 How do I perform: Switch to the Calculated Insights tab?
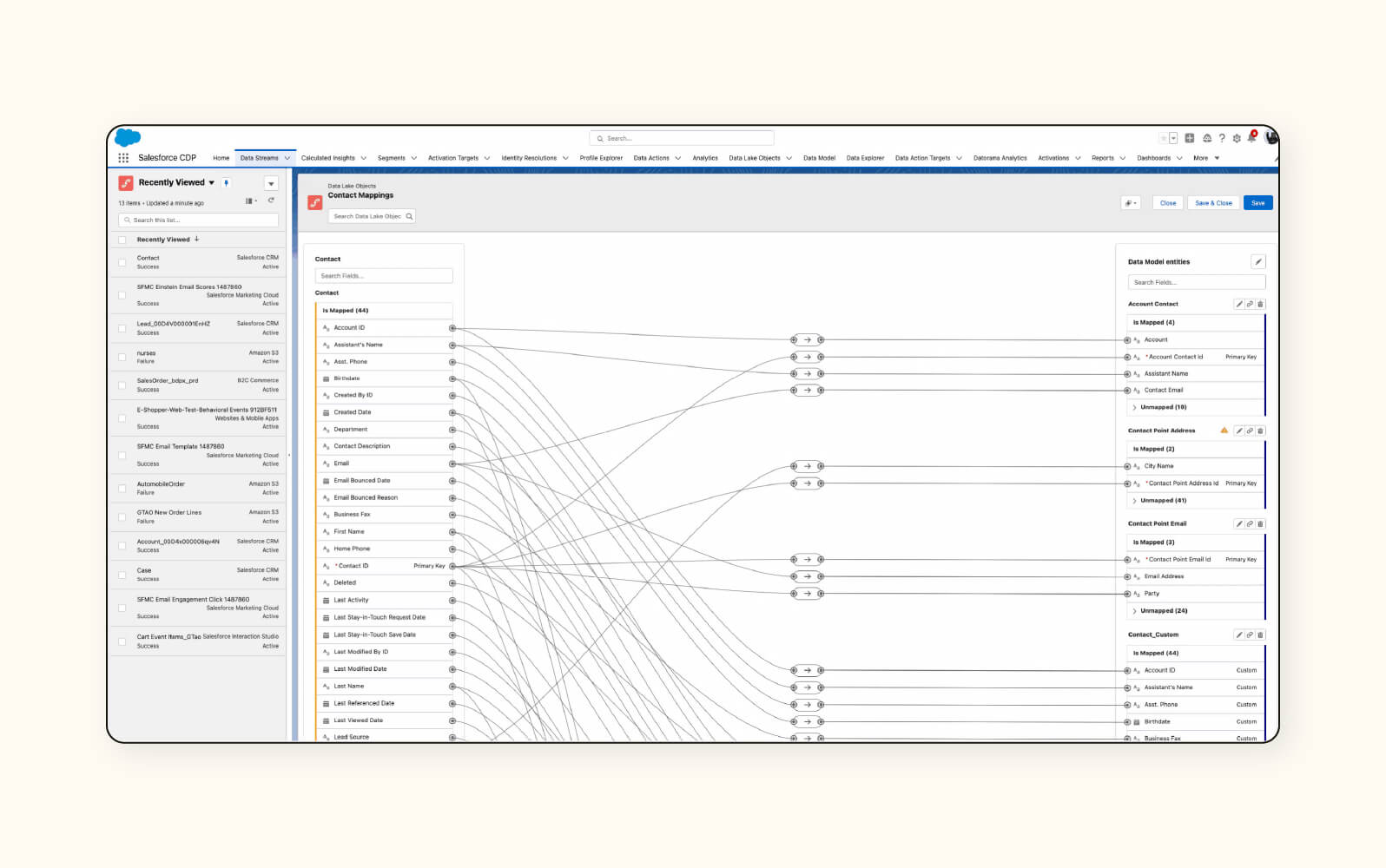(x=328, y=158)
